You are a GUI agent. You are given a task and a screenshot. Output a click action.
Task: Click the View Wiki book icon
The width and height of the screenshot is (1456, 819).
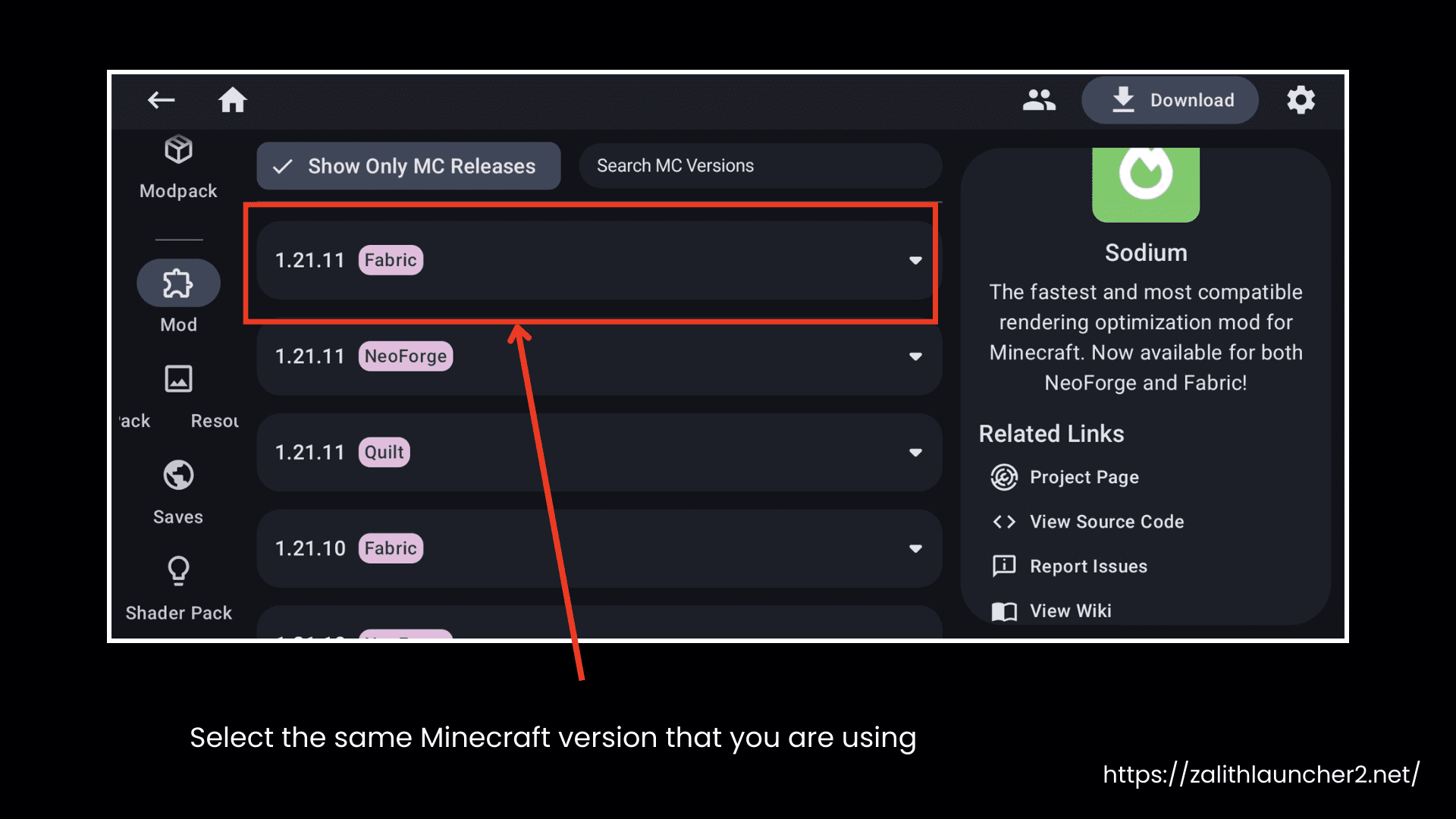[x=1004, y=611]
